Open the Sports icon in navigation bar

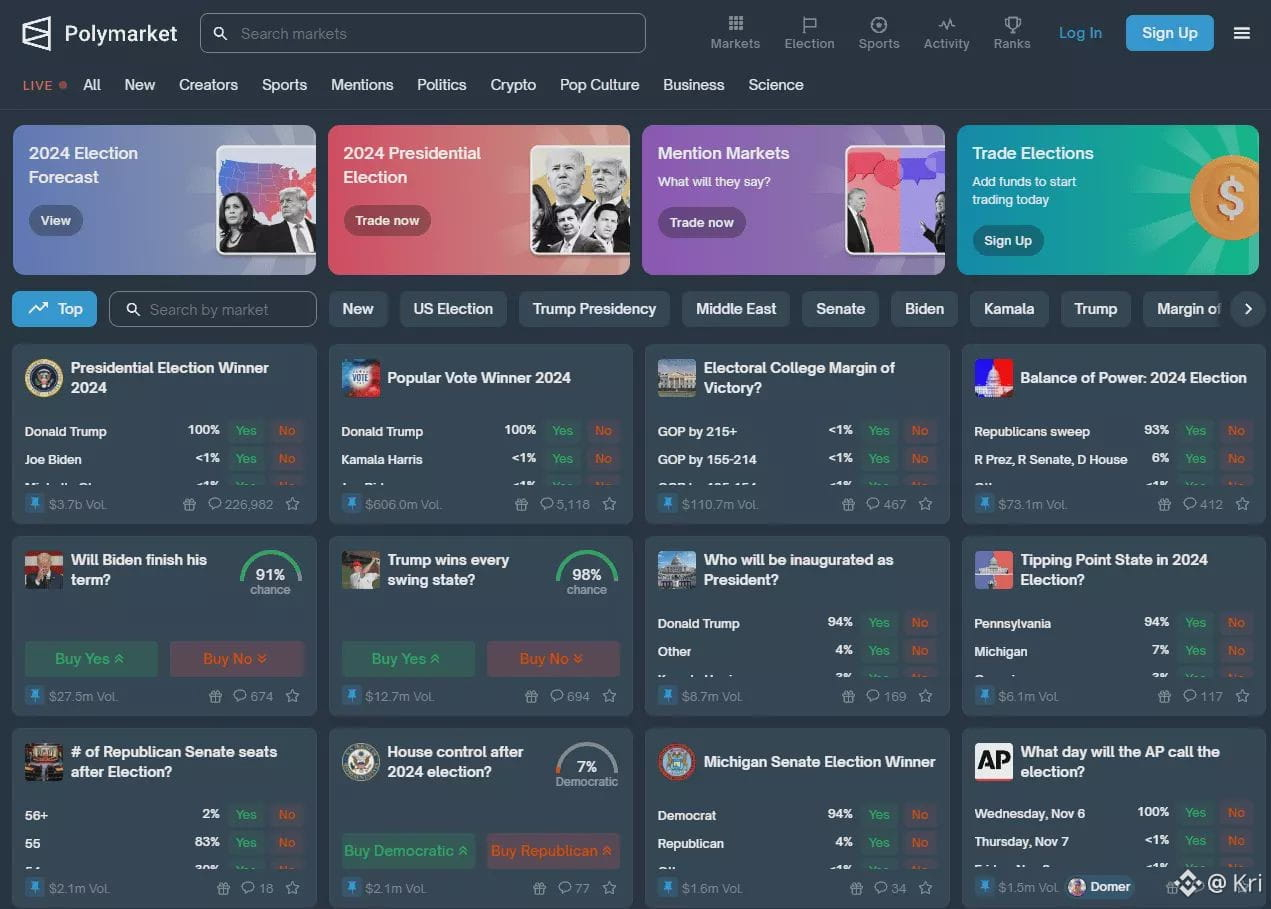[879, 25]
